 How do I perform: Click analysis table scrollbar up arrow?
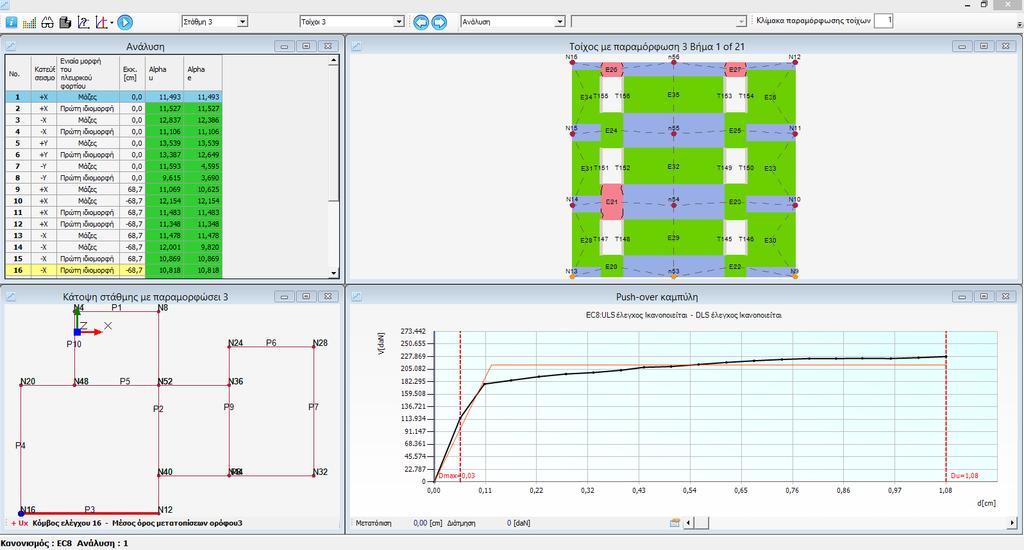pos(334,60)
